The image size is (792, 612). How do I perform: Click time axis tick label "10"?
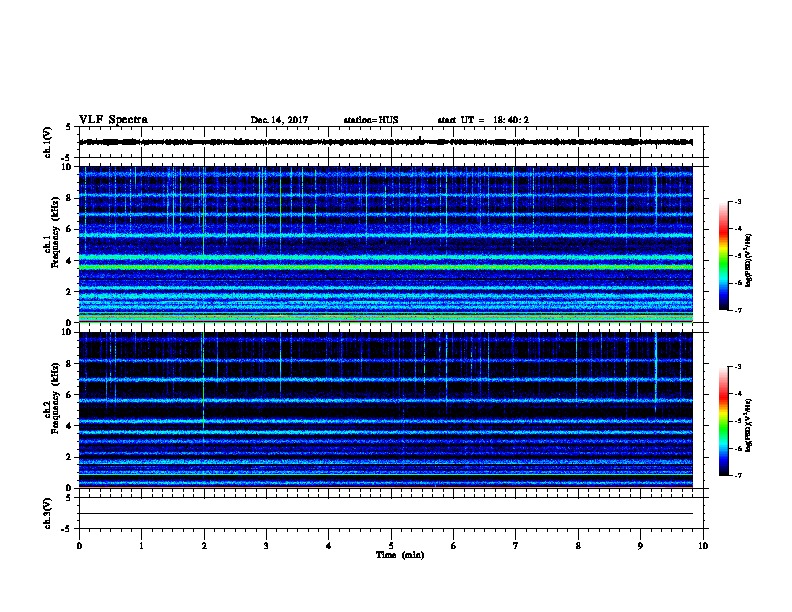(703, 545)
